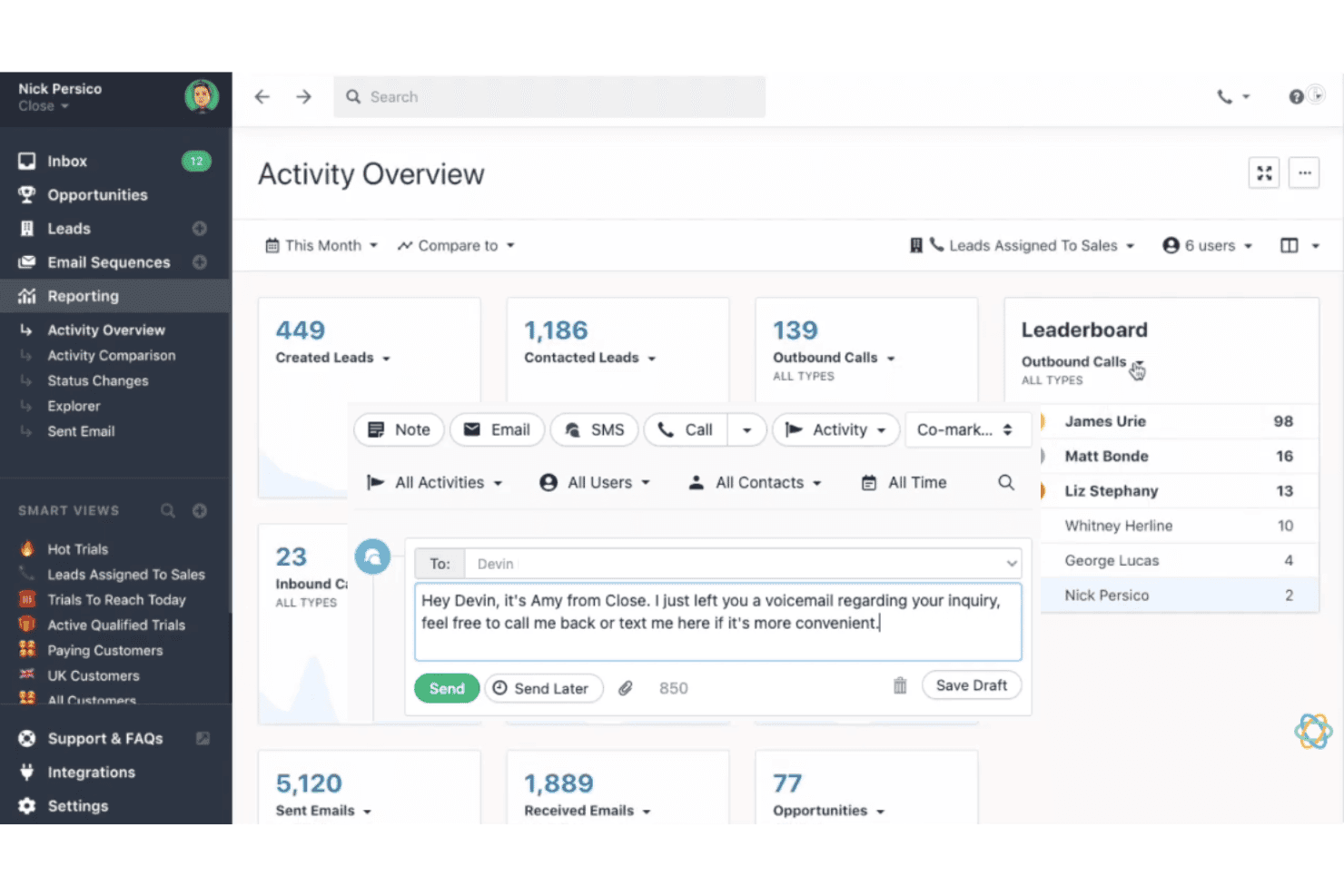
Task: Save the SMS as a draft
Action: click(x=972, y=685)
